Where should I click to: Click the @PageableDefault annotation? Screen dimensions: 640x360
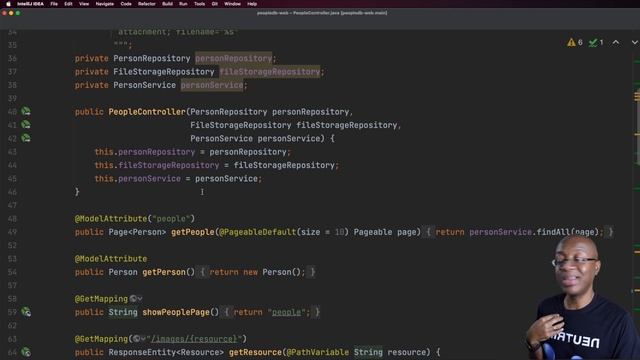coord(258,232)
